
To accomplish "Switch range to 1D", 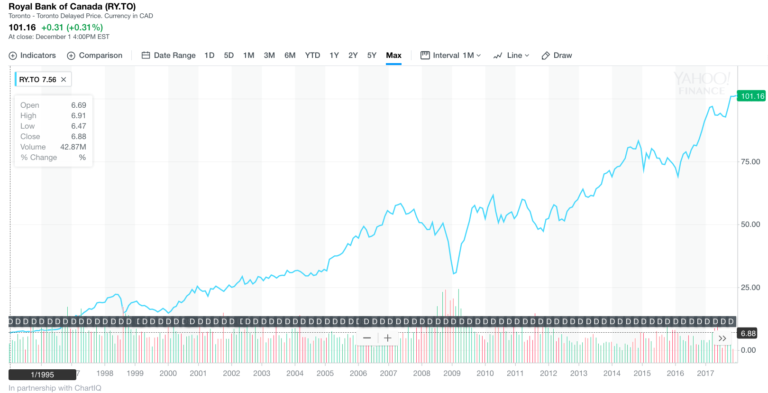I will 209,55.
